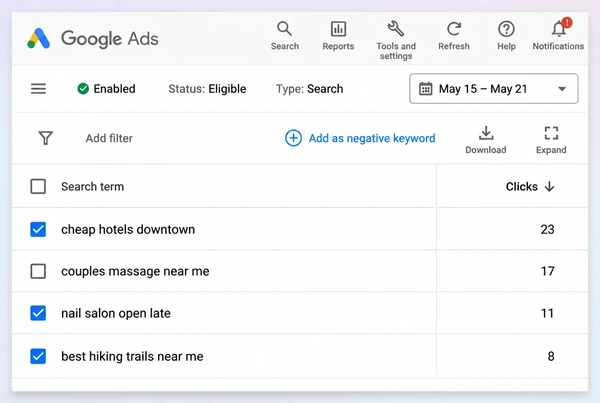Click the red notification alert badge
The image size is (600, 403).
pos(567,23)
